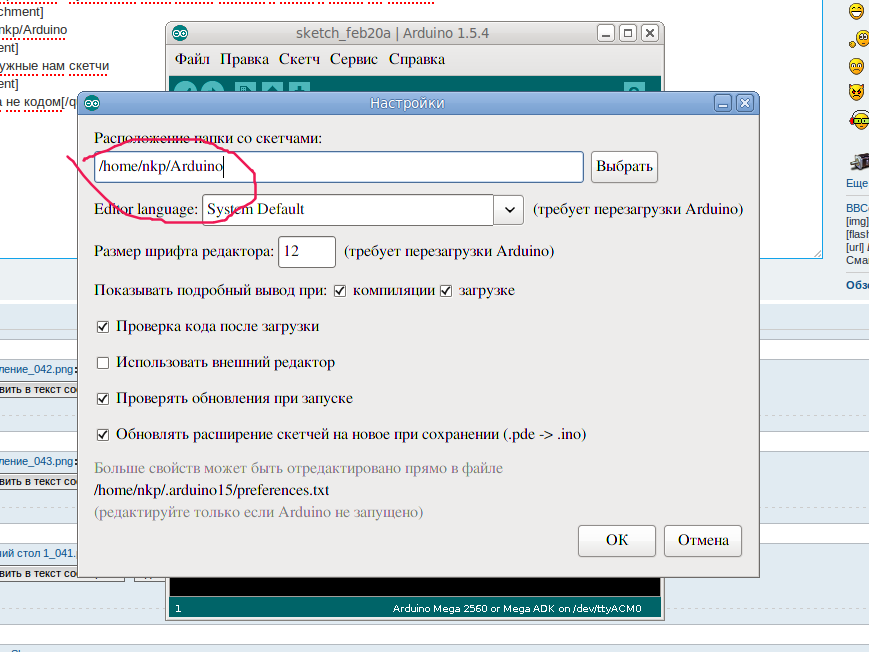Viewport: 869px width, 652px height.
Task: Uncheck Проверка кода после загрузки
Action: (x=103, y=327)
